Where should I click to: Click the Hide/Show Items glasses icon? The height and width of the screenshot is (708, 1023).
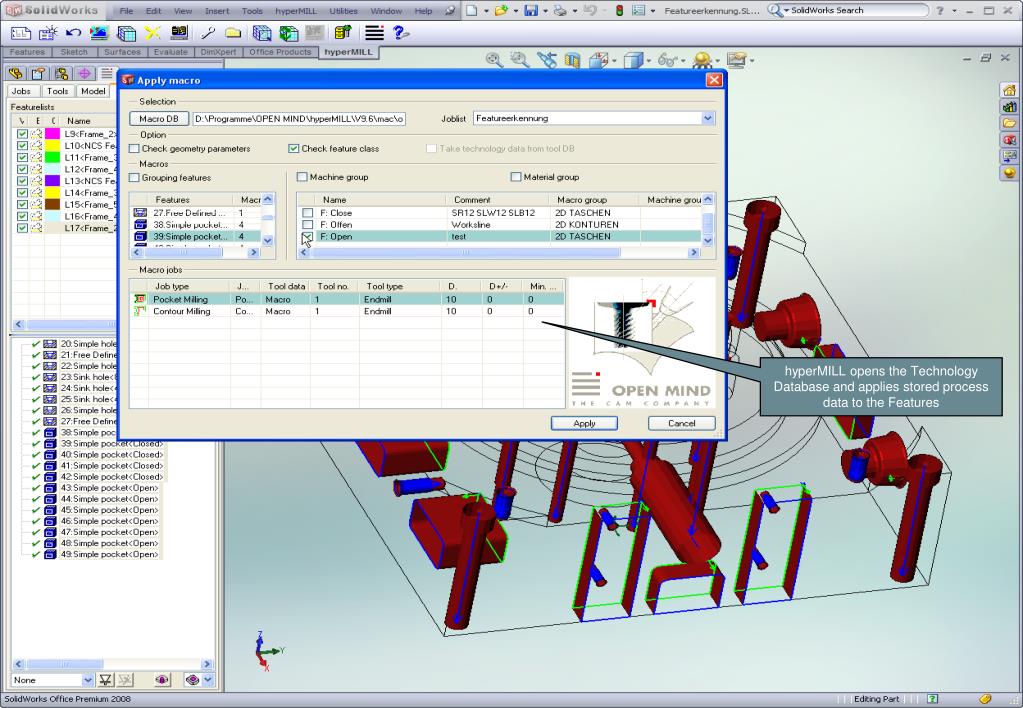pos(666,61)
